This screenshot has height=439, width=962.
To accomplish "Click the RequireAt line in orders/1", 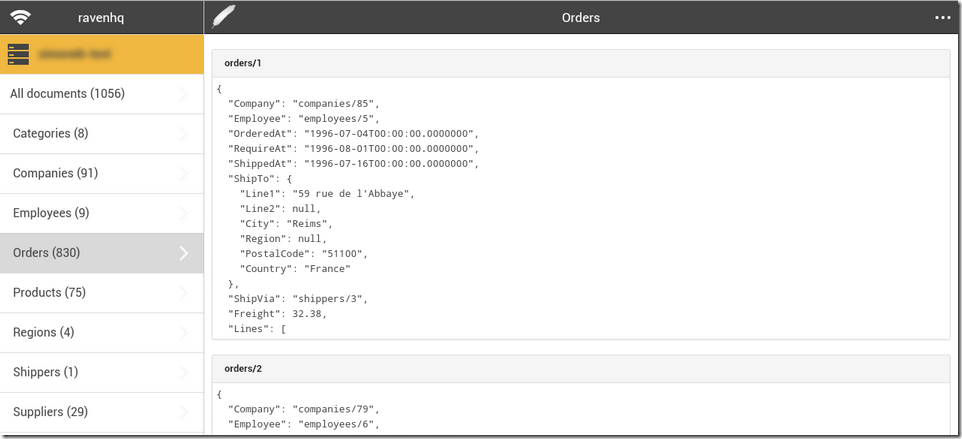I will (353, 149).
